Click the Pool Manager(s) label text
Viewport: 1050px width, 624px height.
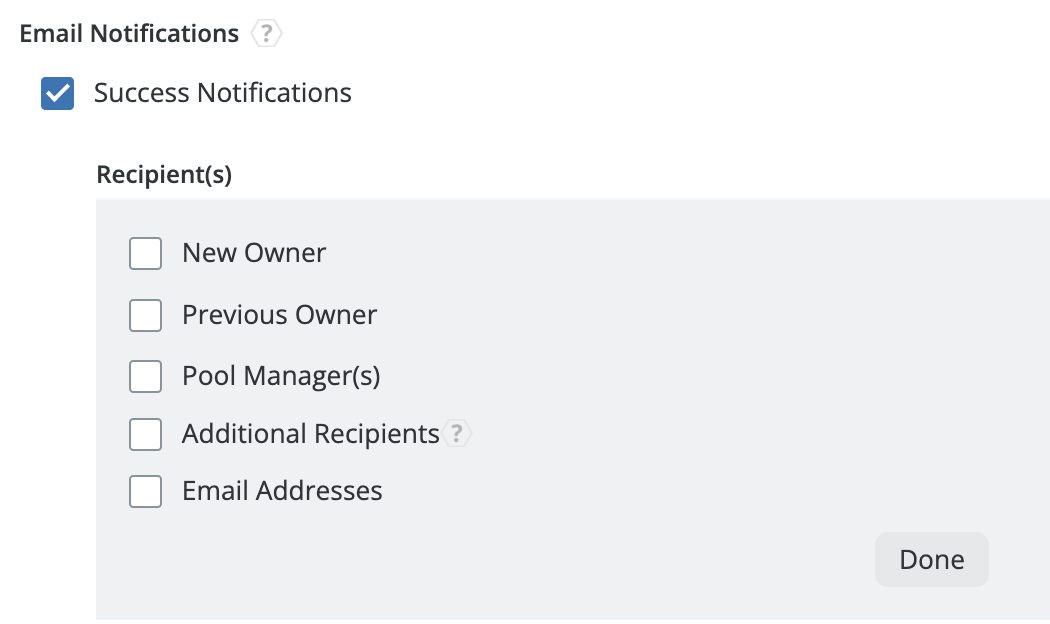coord(281,376)
